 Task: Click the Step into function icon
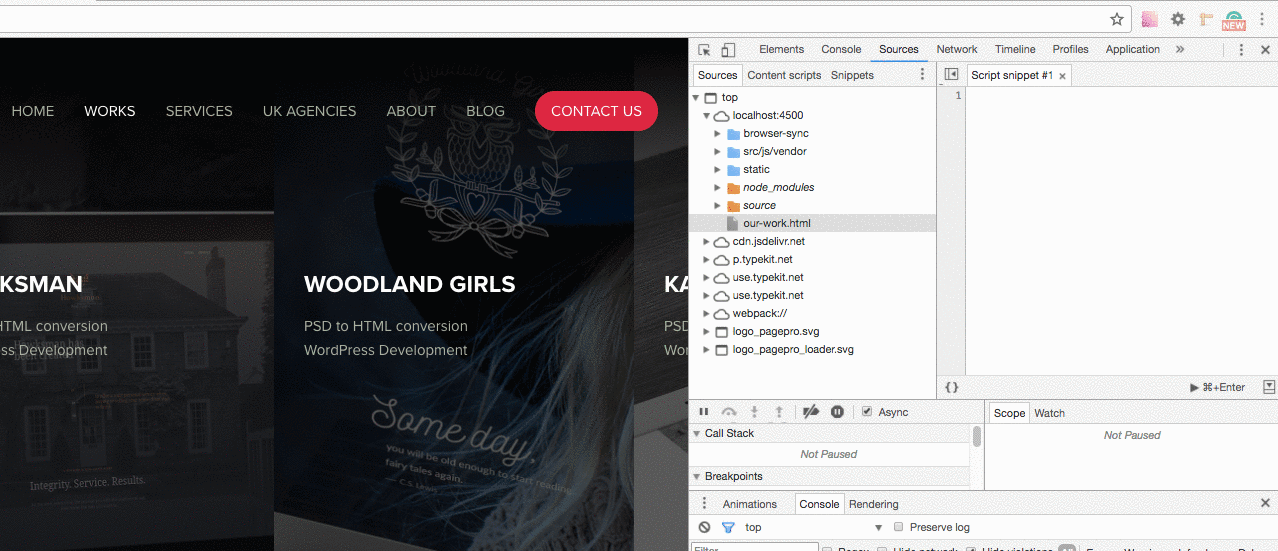click(x=754, y=412)
